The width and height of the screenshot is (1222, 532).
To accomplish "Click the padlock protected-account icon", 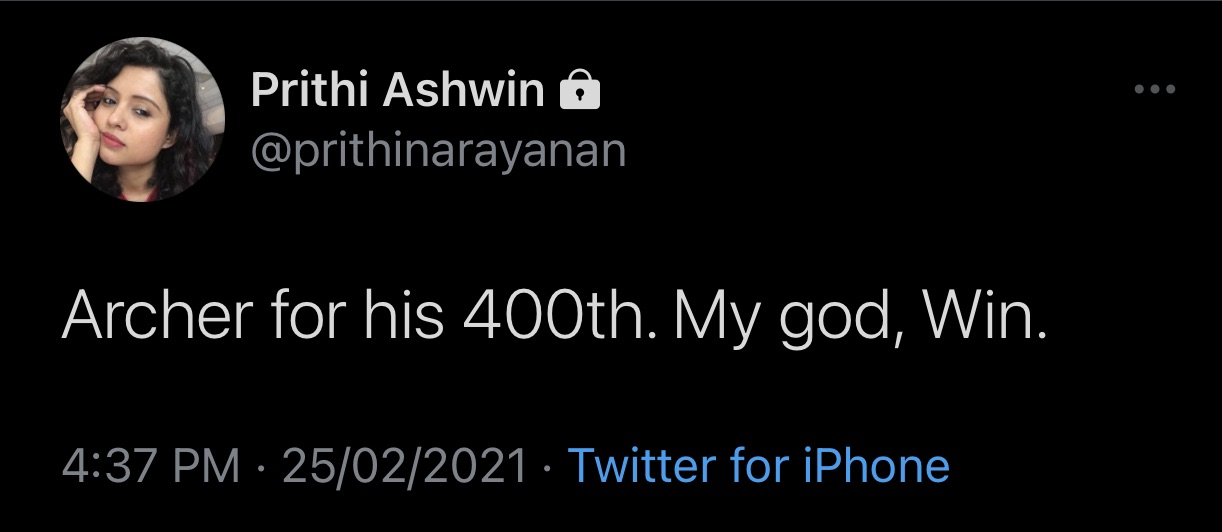I will click(579, 92).
